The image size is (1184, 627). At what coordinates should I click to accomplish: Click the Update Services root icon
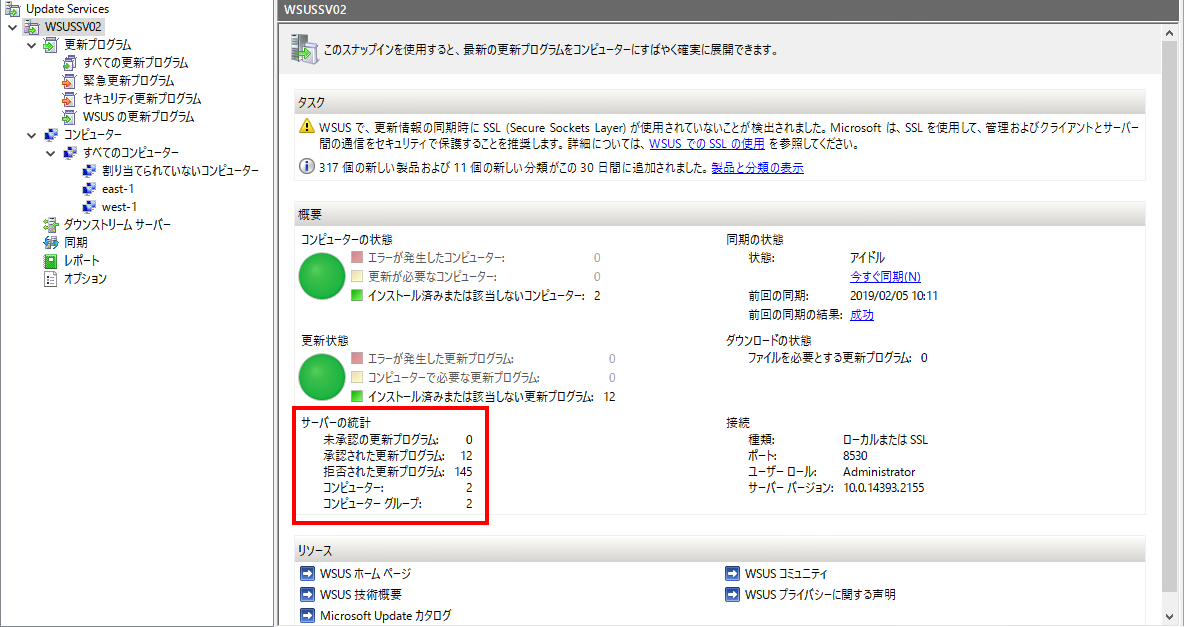[x=15, y=9]
